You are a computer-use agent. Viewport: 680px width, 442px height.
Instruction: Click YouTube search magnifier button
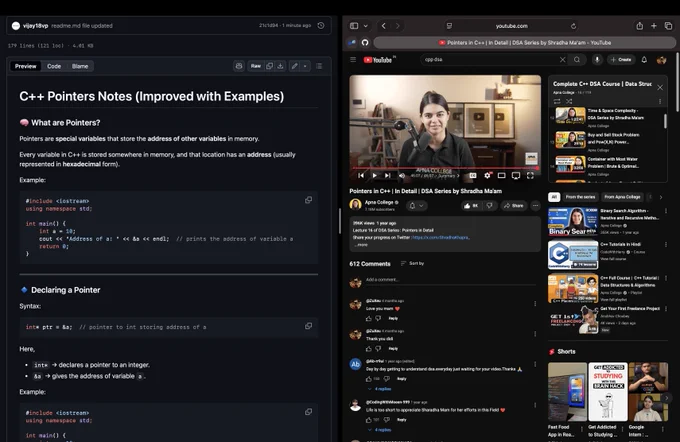coord(577,59)
